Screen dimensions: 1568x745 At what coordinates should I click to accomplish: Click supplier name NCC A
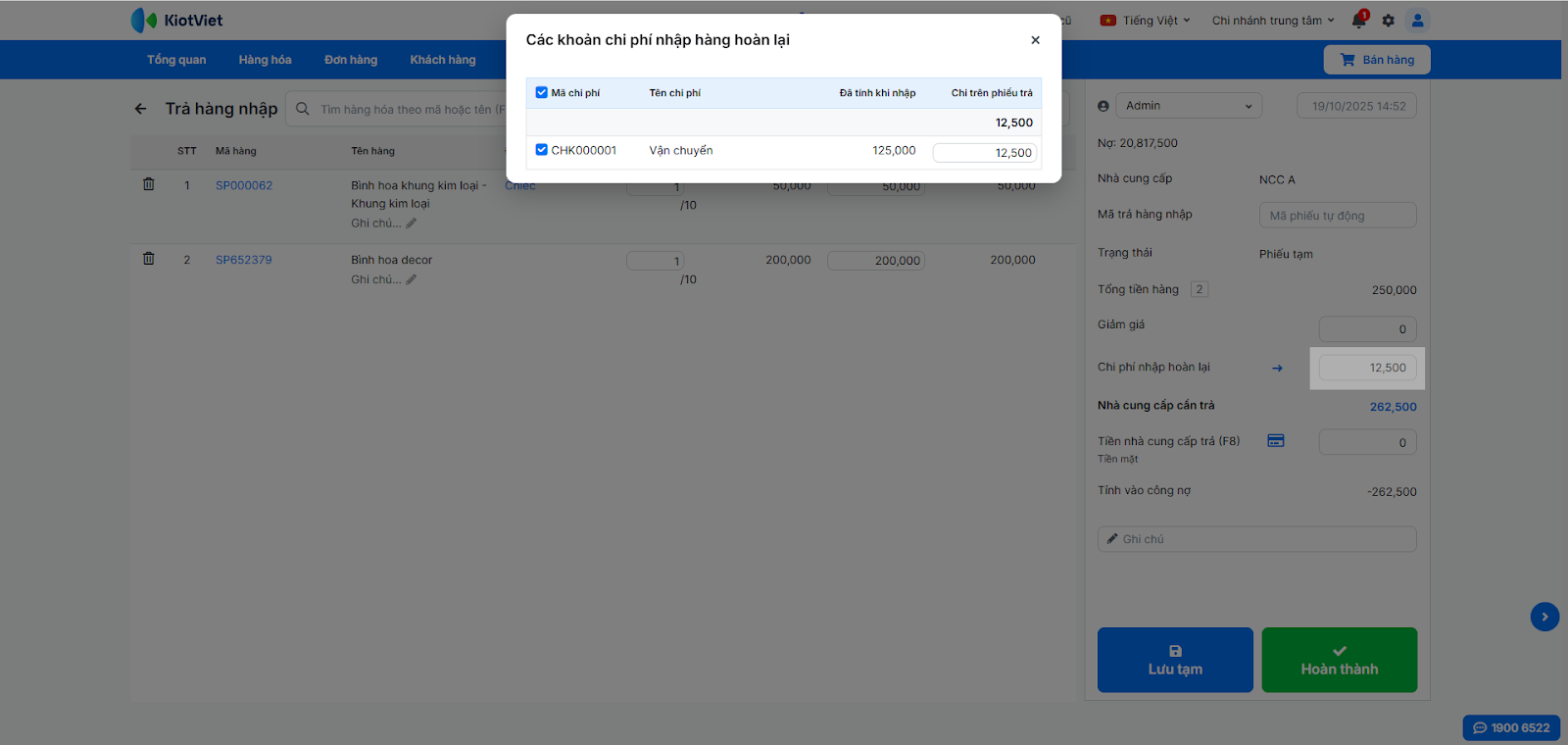pyautogui.click(x=1277, y=180)
